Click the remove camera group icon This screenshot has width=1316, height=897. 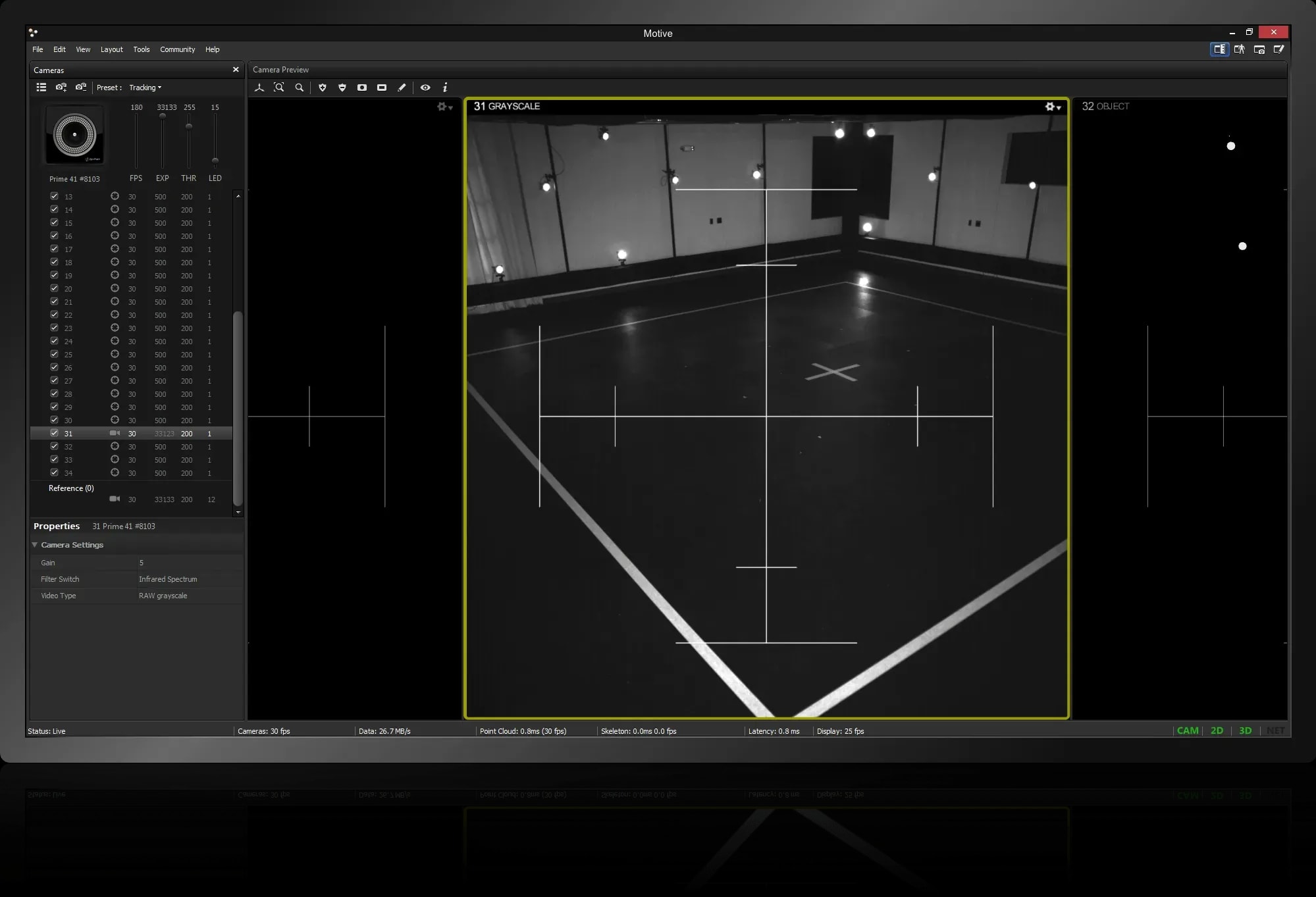[x=81, y=87]
